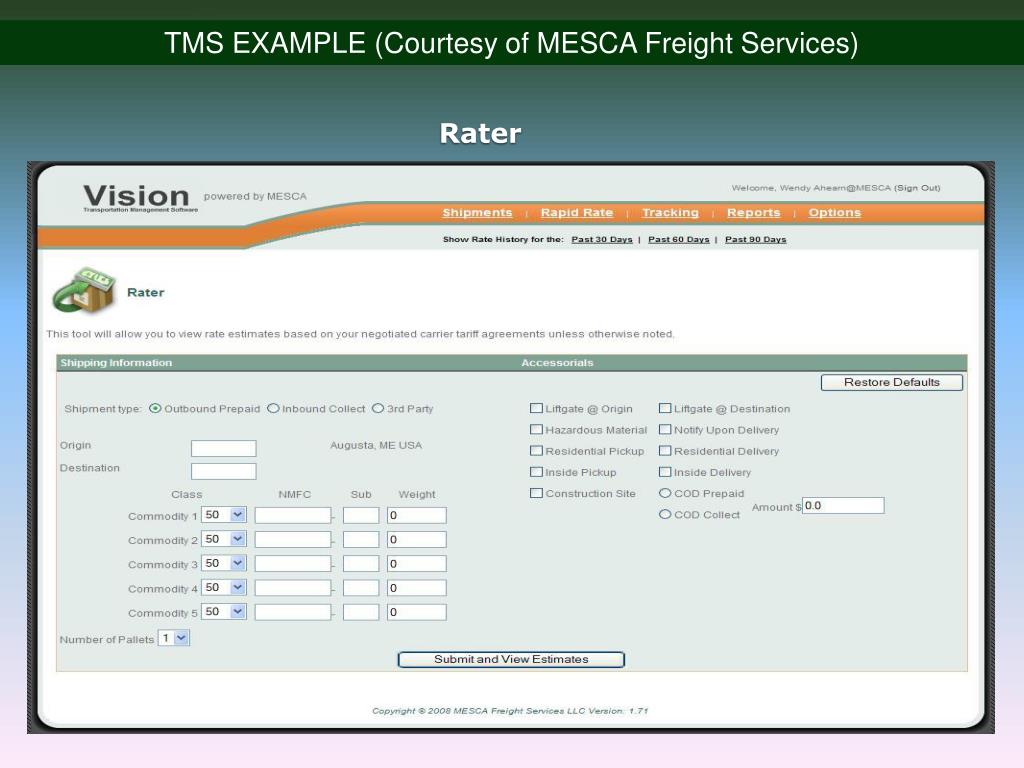Click Commodity 4 NMFC field
The height and width of the screenshot is (768, 1024).
[x=293, y=588]
